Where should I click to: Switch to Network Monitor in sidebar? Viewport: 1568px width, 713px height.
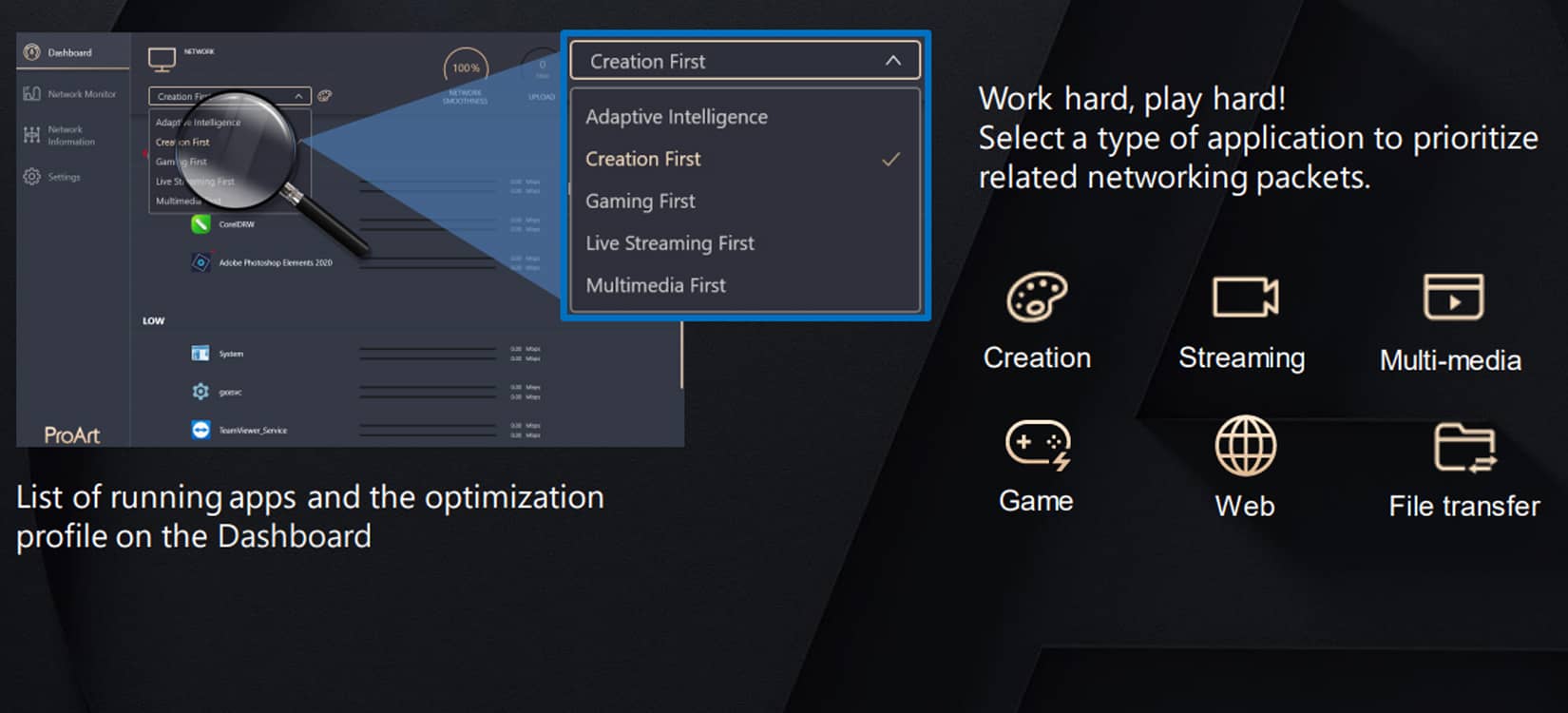pos(81,94)
